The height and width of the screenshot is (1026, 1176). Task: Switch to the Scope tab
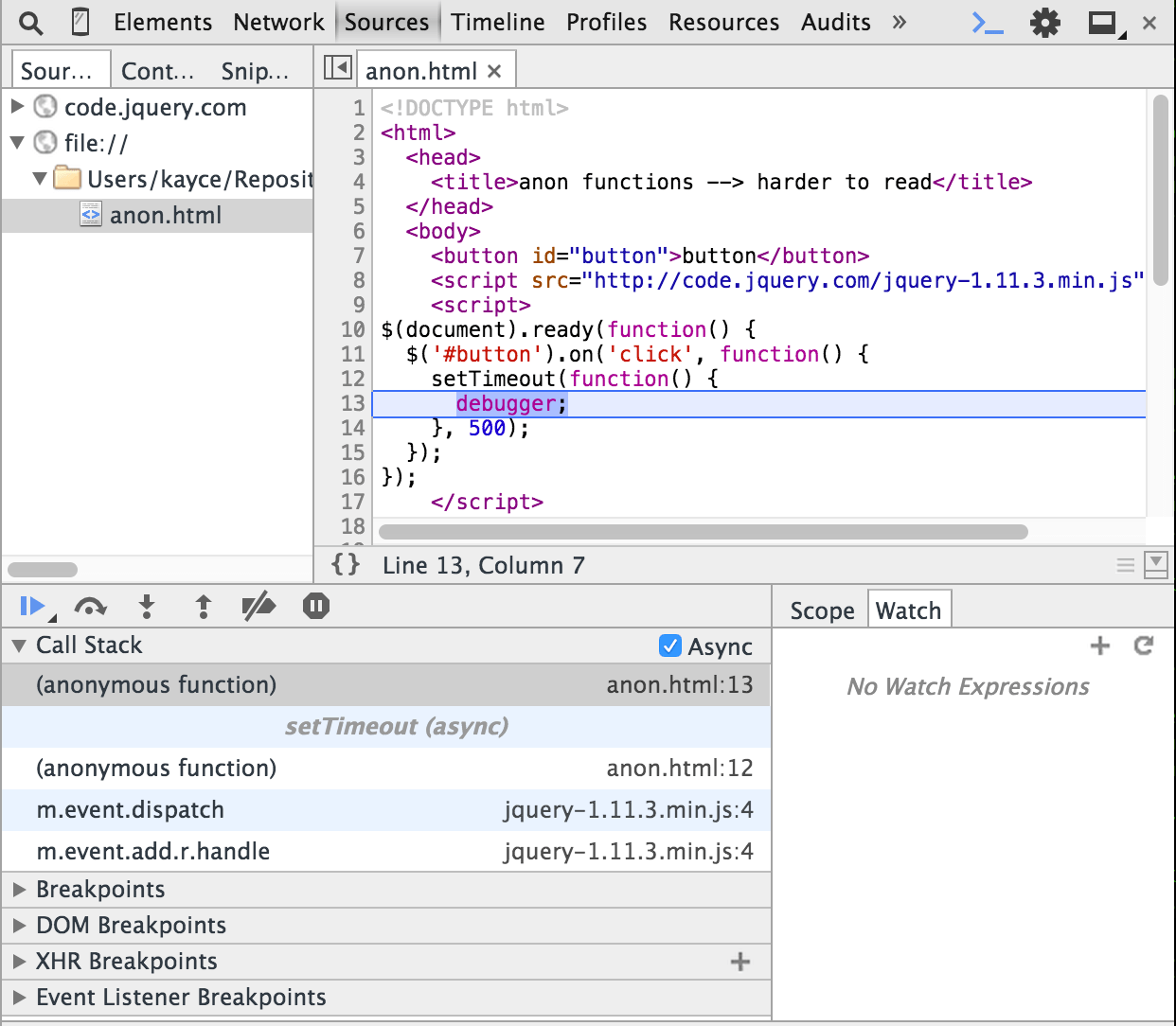tap(820, 610)
